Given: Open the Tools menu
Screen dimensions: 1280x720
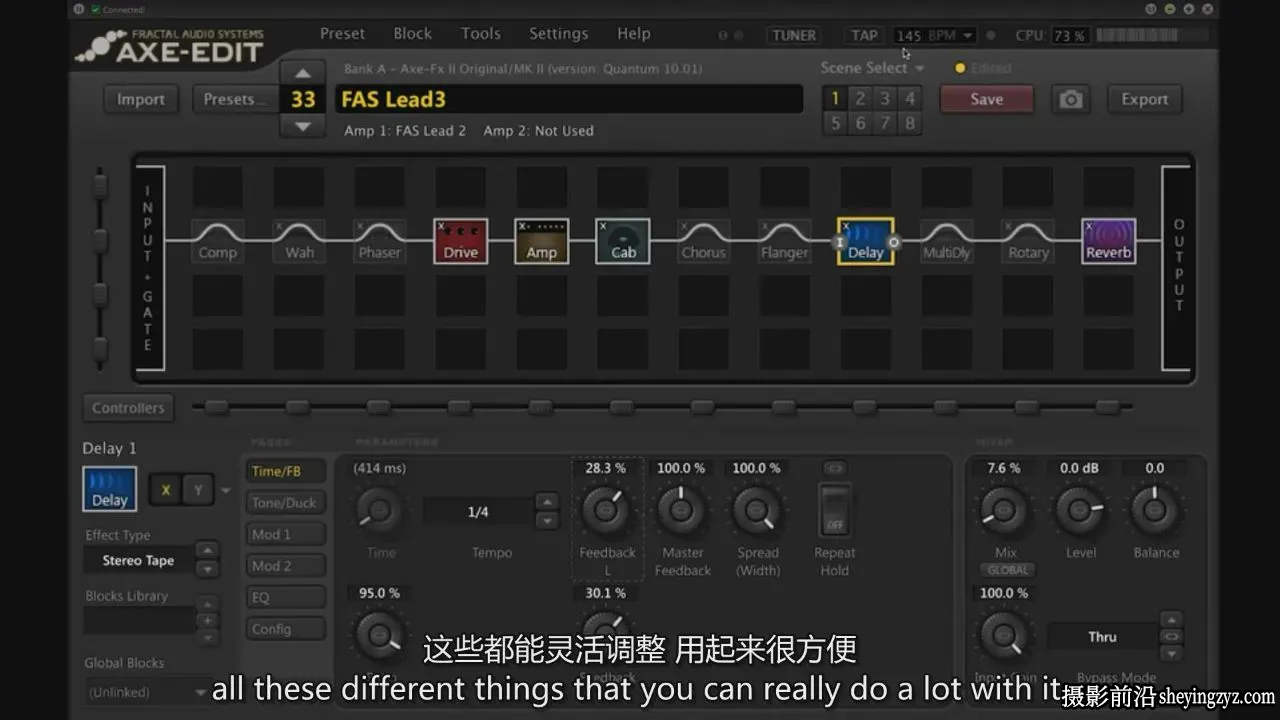Looking at the screenshot, I should pyautogui.click(x=480, y=33).
